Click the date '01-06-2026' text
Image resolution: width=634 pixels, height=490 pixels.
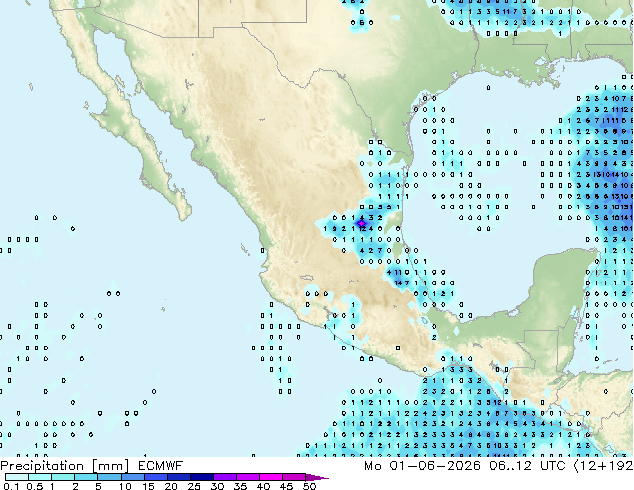[435, 466]
